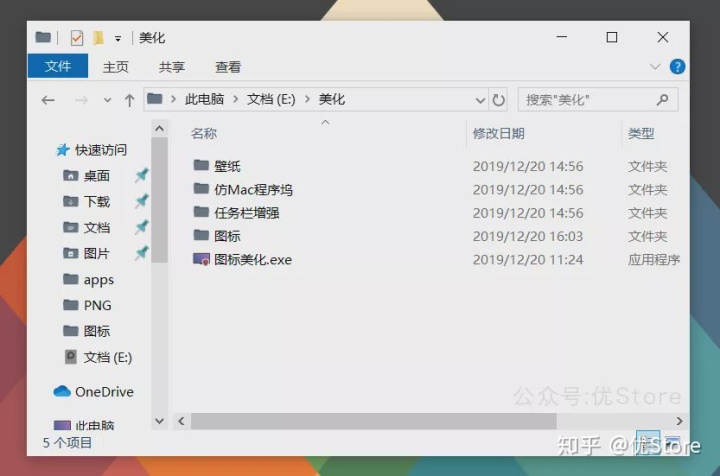Click 文档 (E:) in the address bar path
The height and width of the screenshot is (476, 720).
[271, 99]
